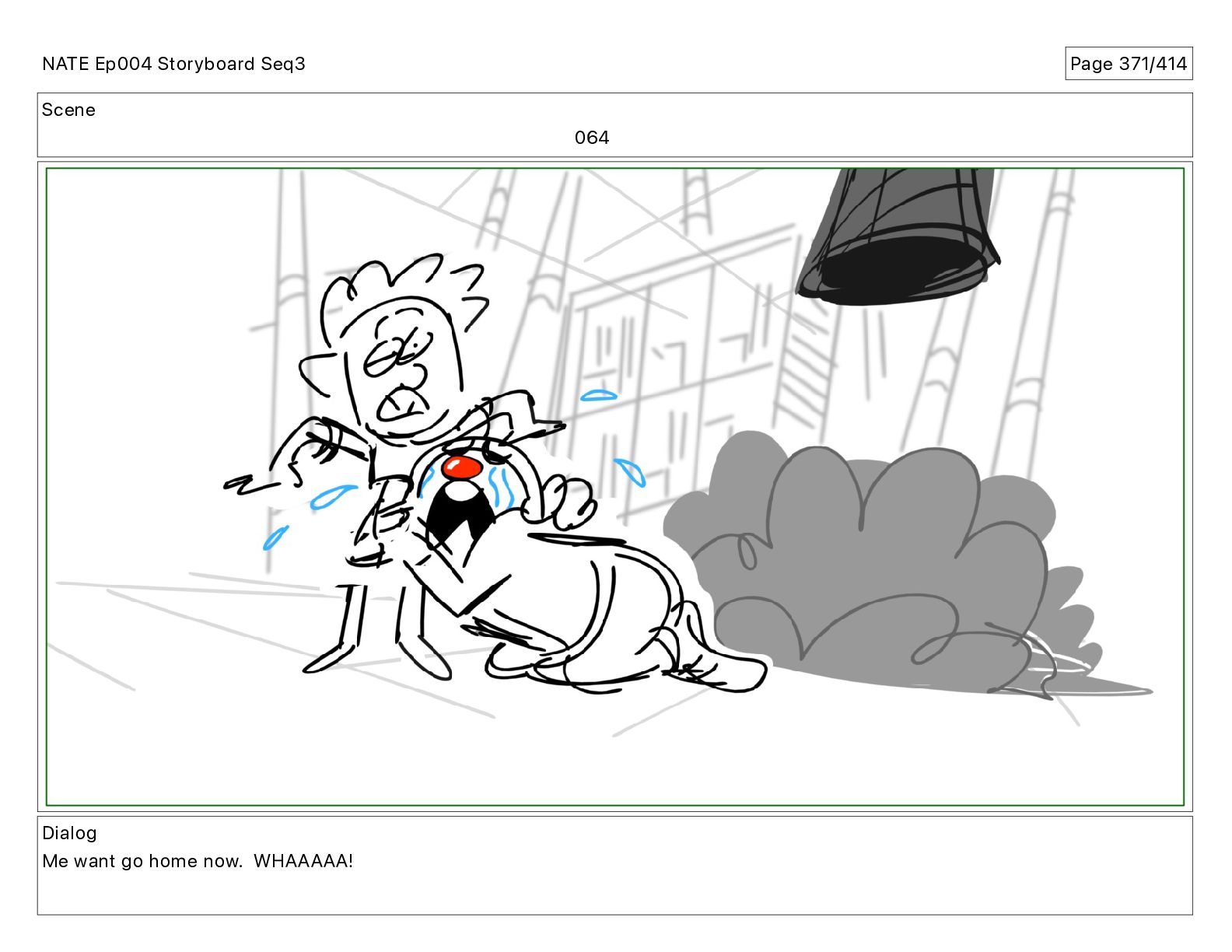Click the 'Page 371/414' indicator box
The height and width of the screenshot is (952, 1232).
tap(1129, 64)
